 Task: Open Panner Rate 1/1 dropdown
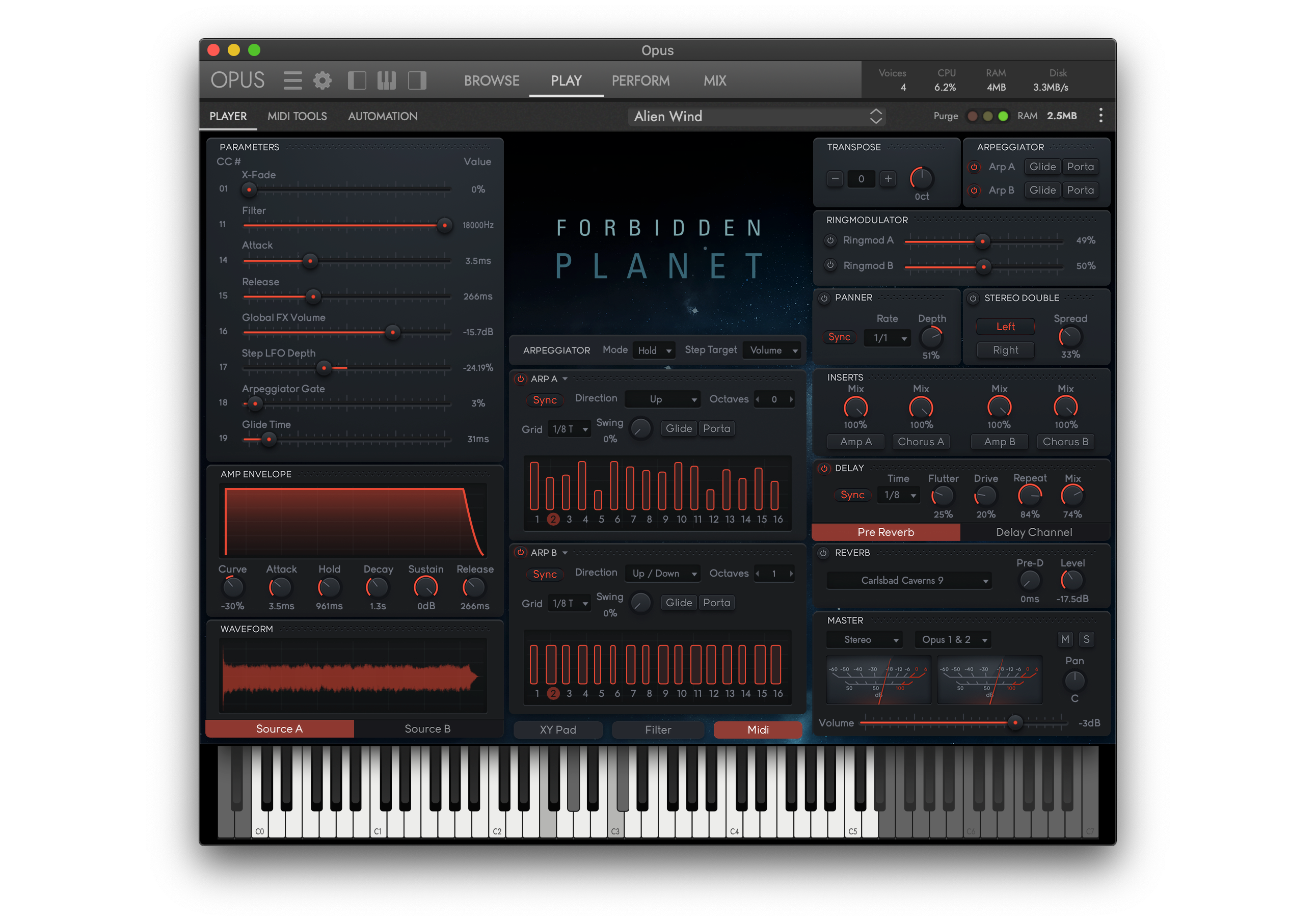point(888,338)
